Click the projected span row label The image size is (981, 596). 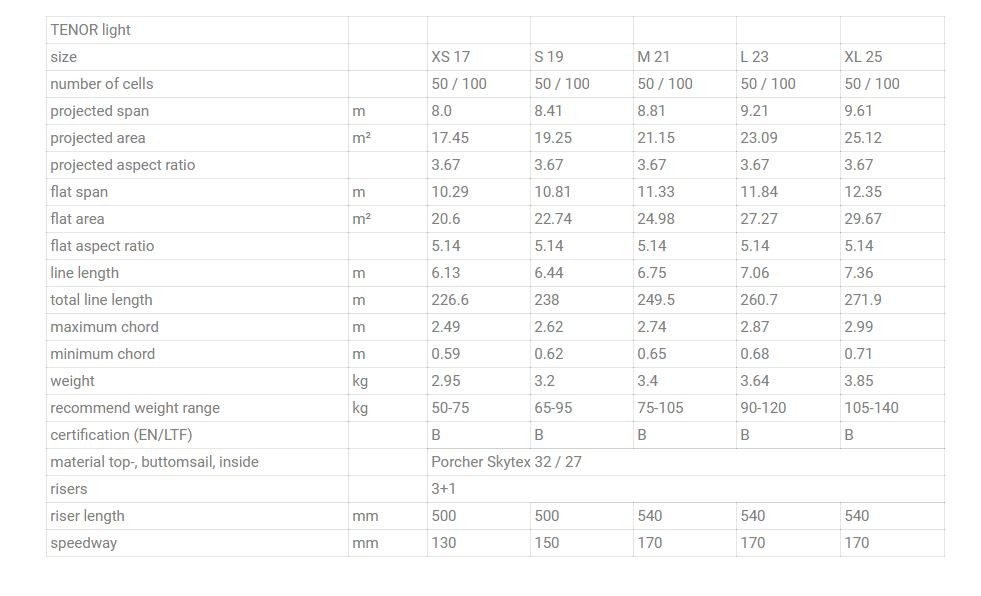[100, 111]
